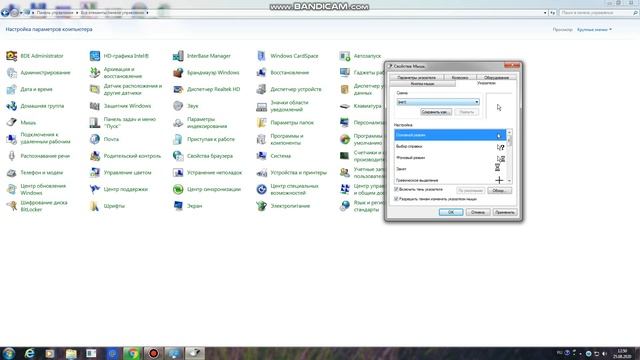Open Родительский контроль item
Screen dimensions: 640x360
pos(126,156)
